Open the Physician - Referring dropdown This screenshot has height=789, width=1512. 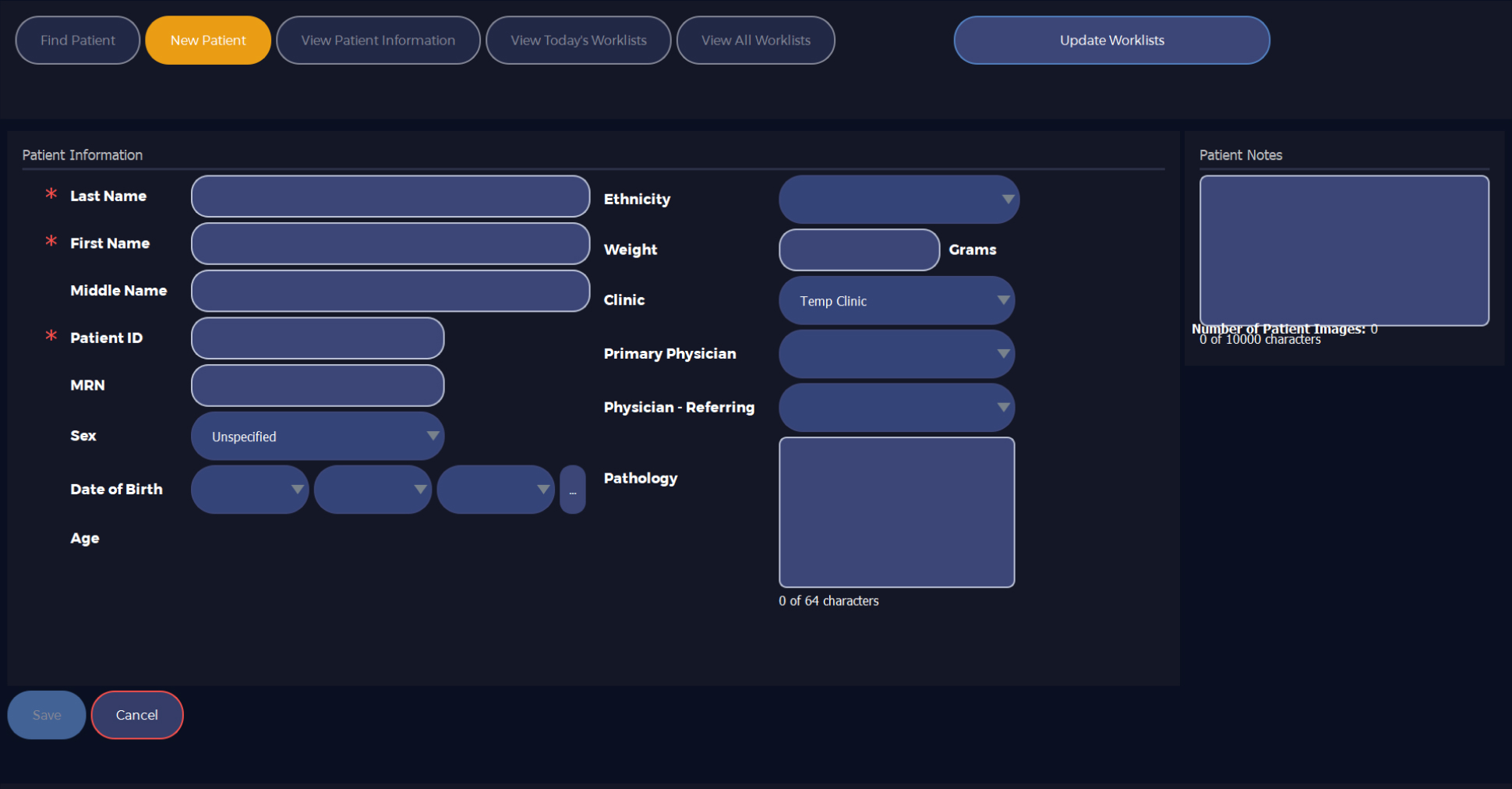click(896, 408)
